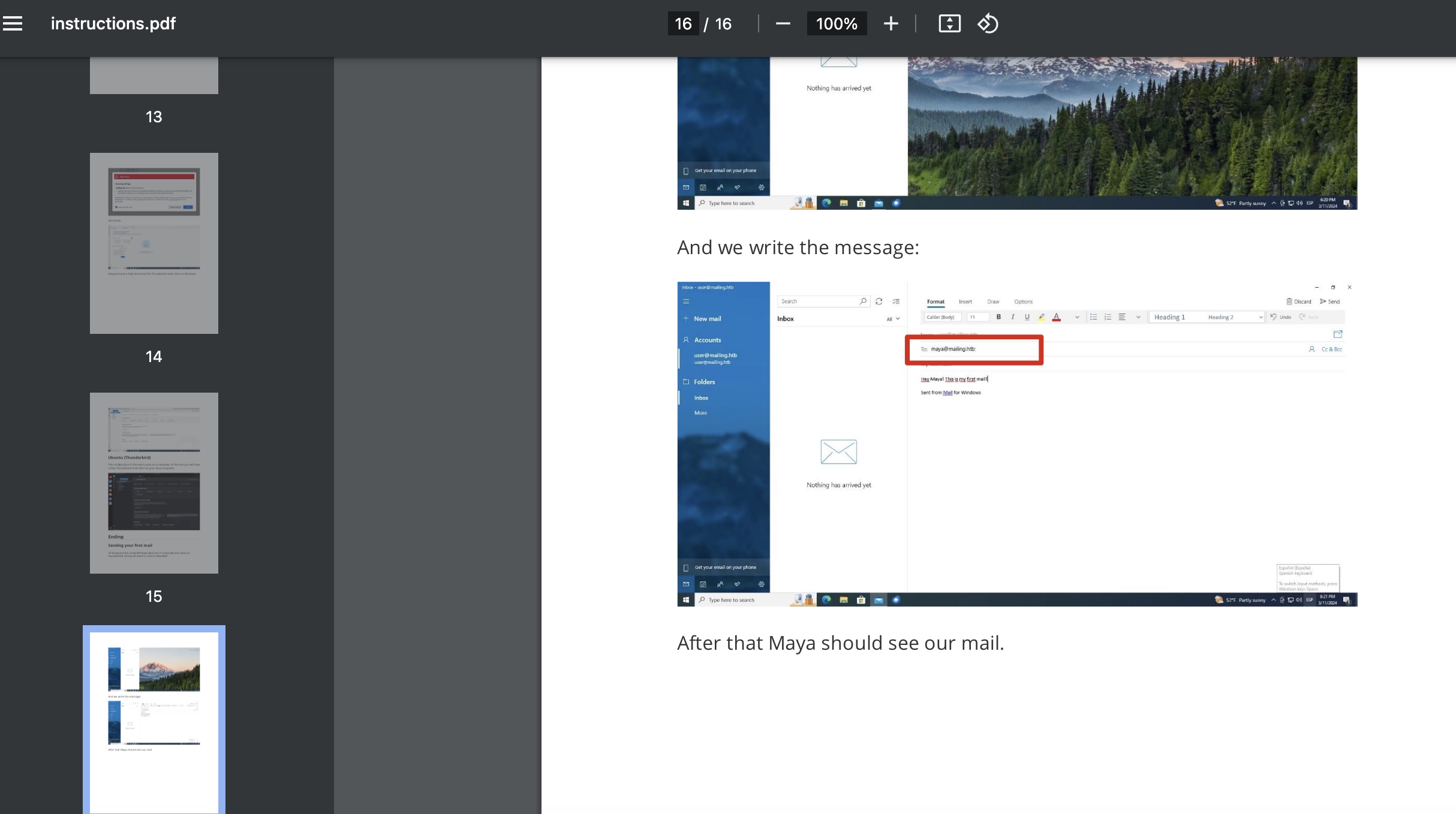Open page 14 thumbnail in sidebar

[x=154, y=243]
